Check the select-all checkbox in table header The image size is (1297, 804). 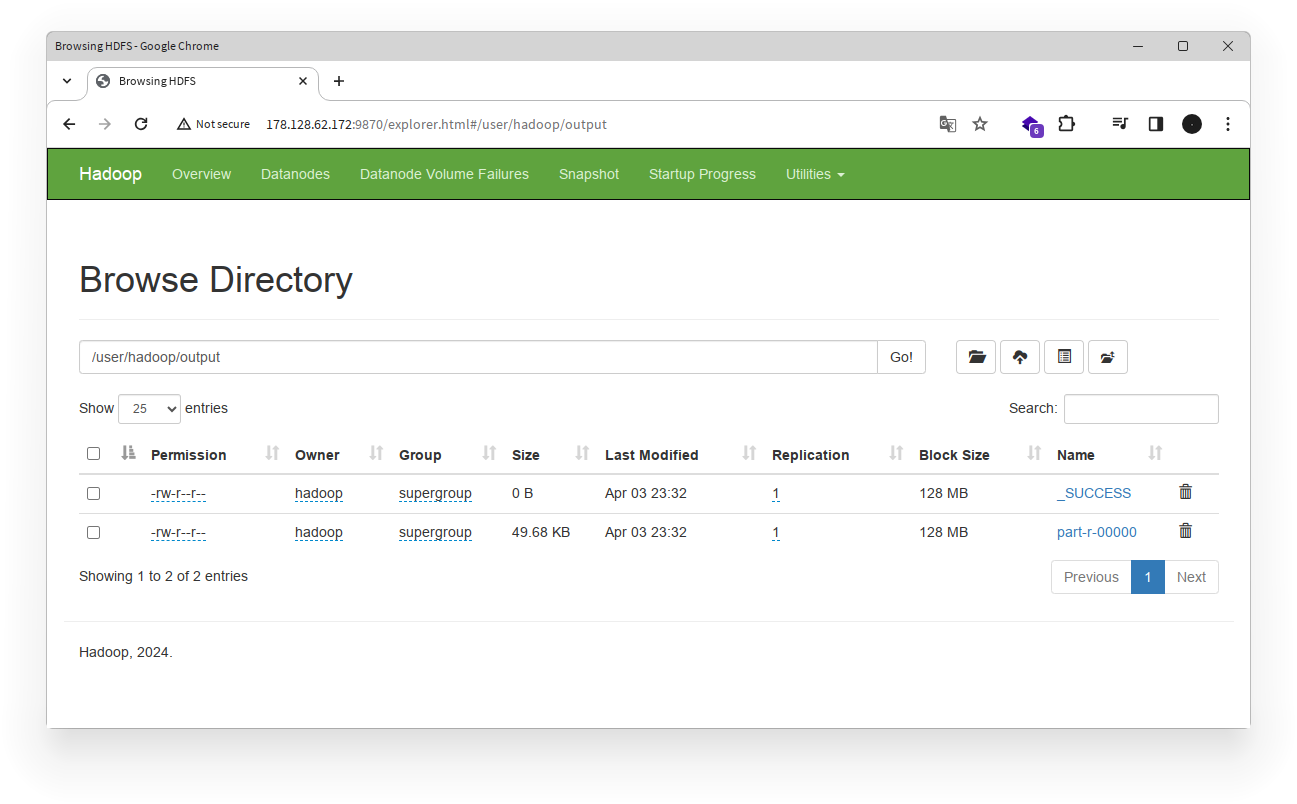tap(94, 454)
